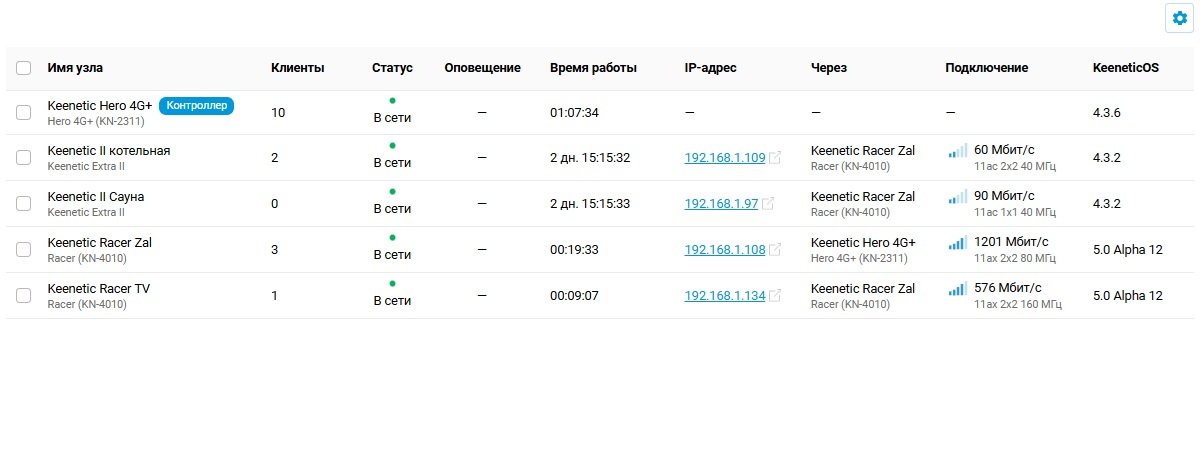
Task: Click green status dot for Keenetic II Сауна
Action: tap(392, 192)
